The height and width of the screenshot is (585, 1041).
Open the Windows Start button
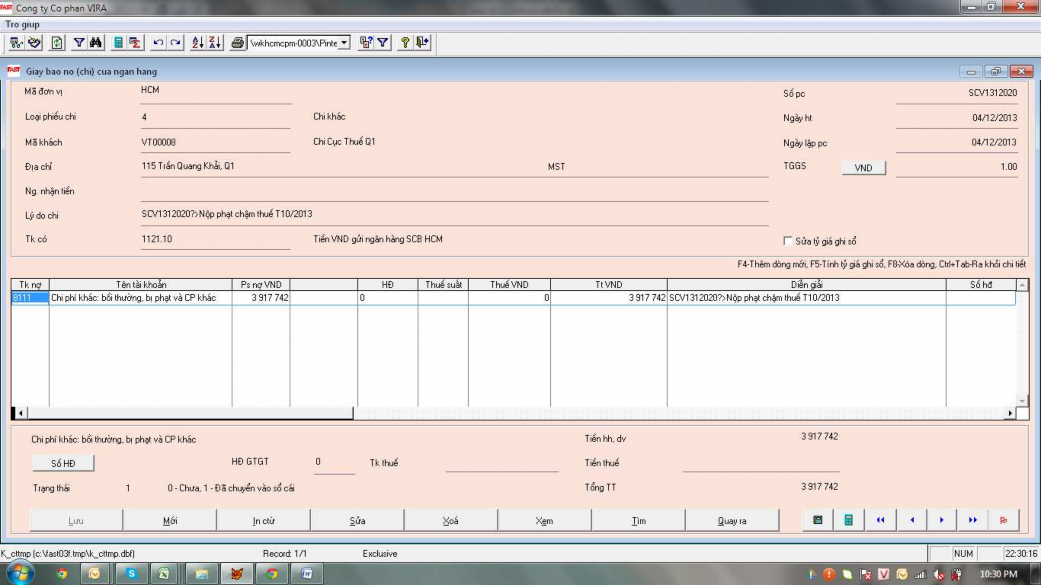pos(19,574)
